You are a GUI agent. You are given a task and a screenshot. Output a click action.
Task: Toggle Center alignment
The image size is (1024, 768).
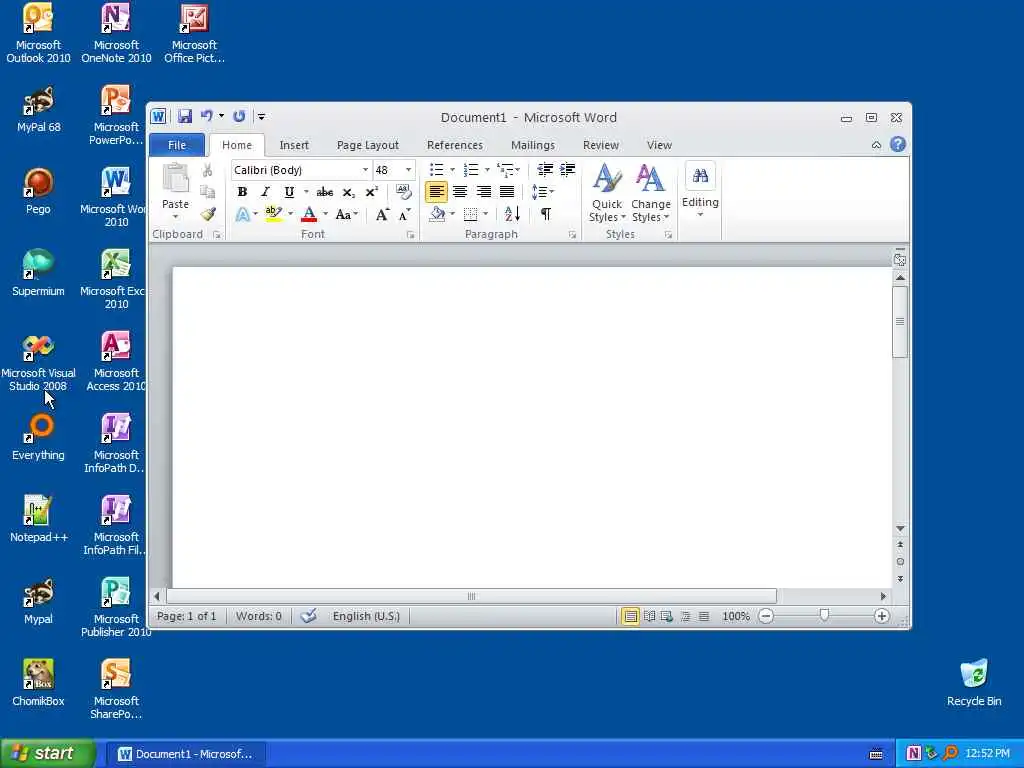coord(460,191)
